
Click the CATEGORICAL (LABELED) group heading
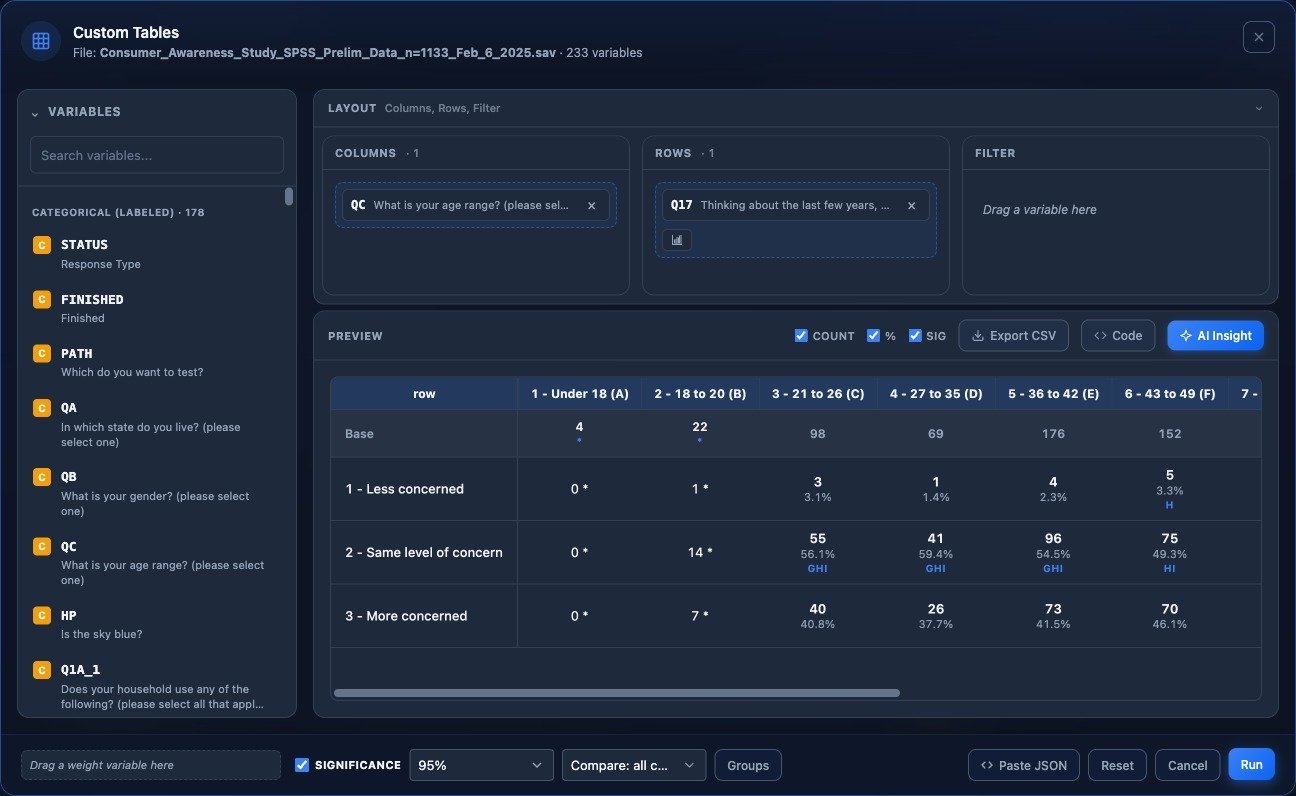click(118, 213)
